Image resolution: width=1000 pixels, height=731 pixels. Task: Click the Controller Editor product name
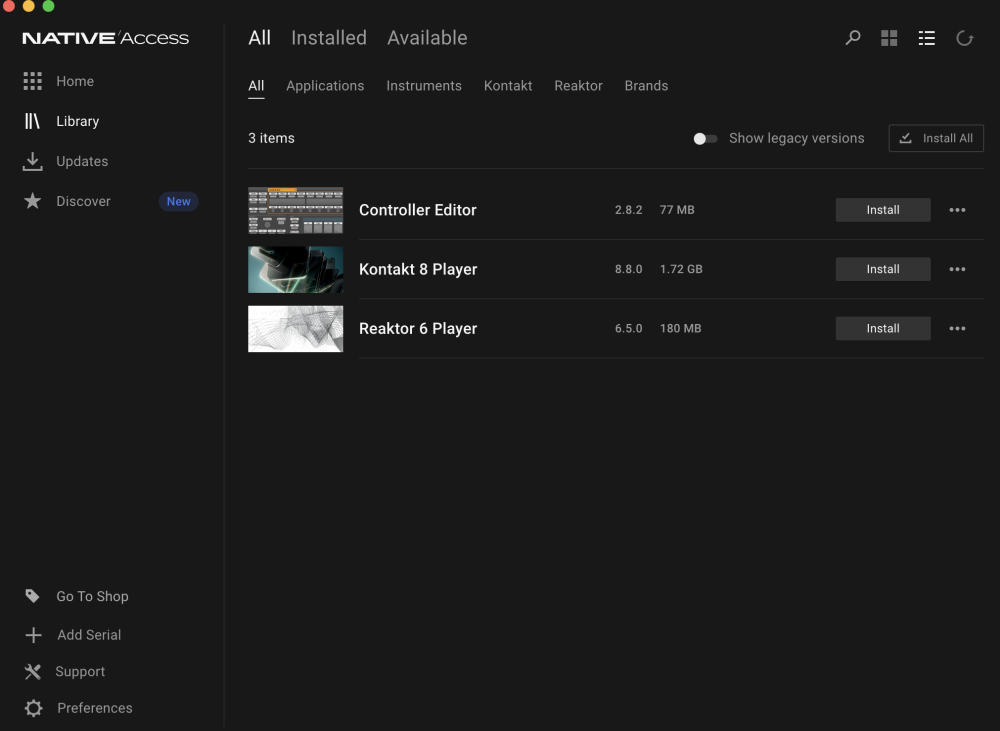pyautogui.click(x=418, y=210)
